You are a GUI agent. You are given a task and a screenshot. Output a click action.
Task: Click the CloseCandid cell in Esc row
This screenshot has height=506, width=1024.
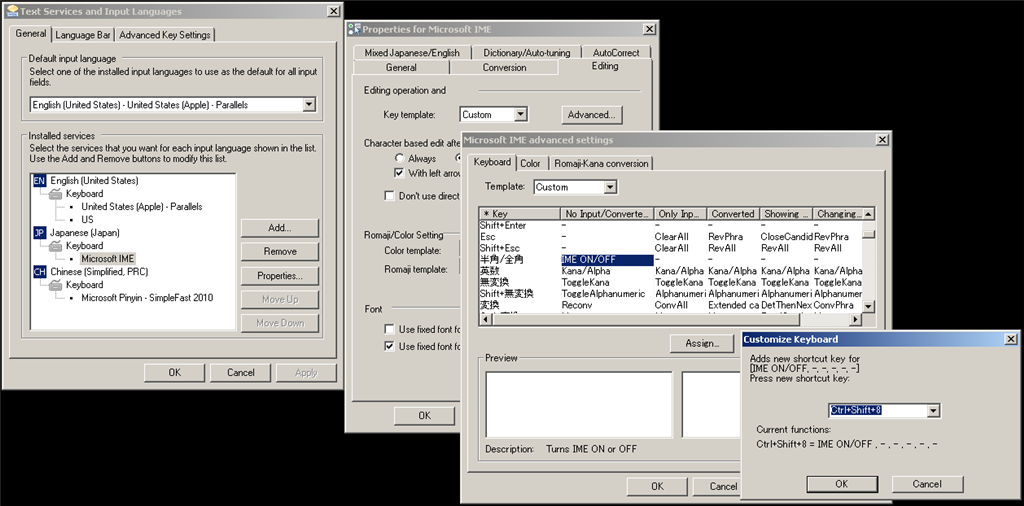(x=786, y=236)
